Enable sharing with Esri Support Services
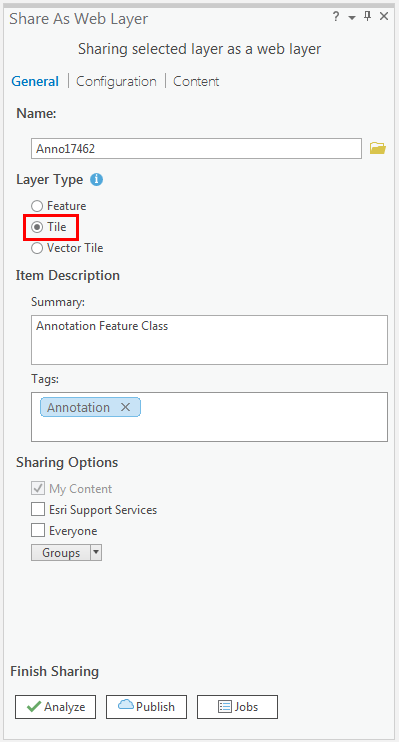Screen dimensions: 399x742 point(38,510)
